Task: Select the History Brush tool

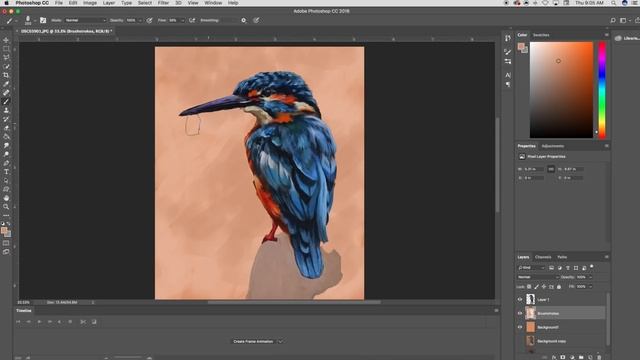Action: 6,119
